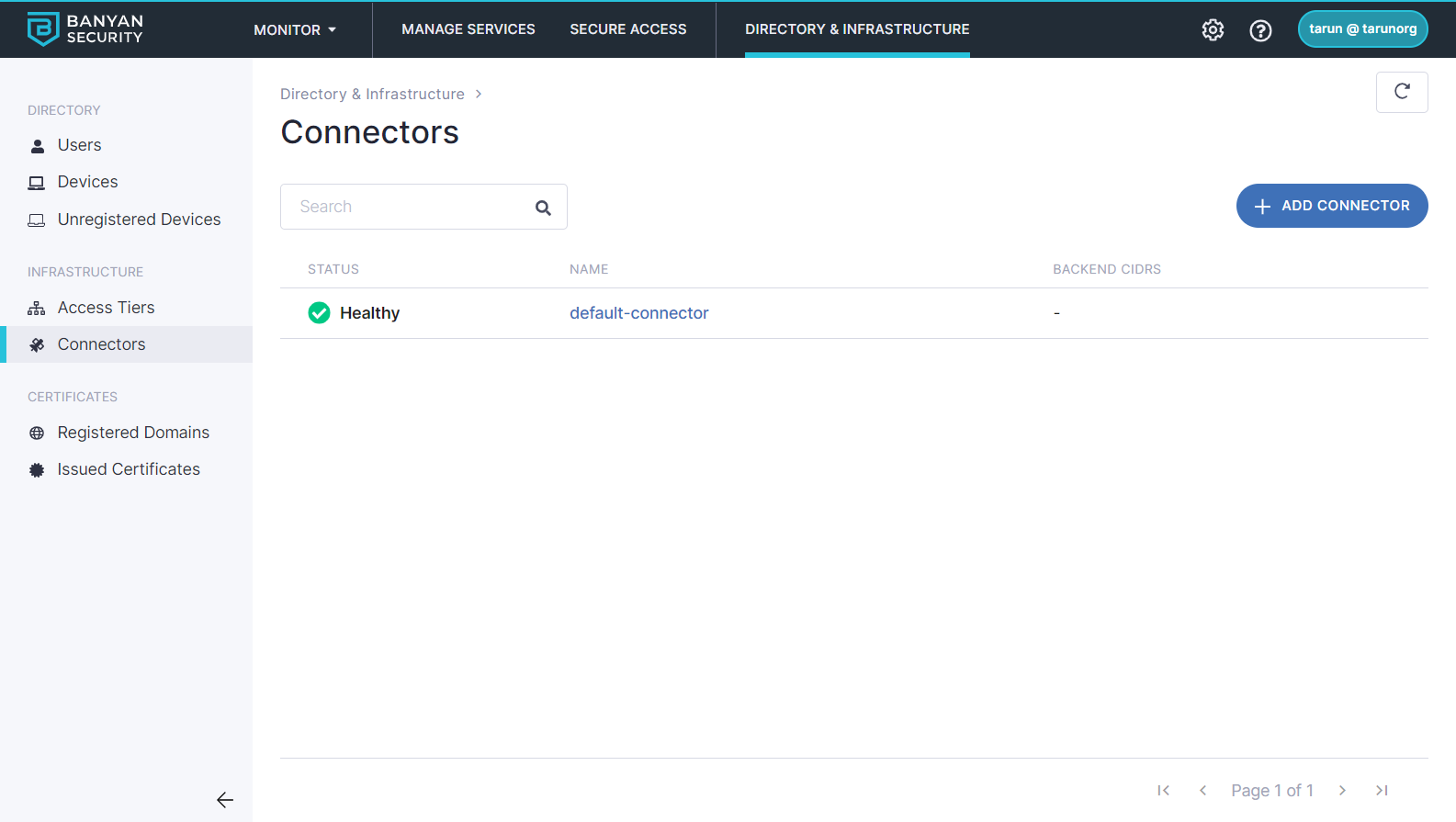This screenshot has width=1456, height=822.
Task: Collapse the sidebar with the back arrow
Action: (225, 800)
